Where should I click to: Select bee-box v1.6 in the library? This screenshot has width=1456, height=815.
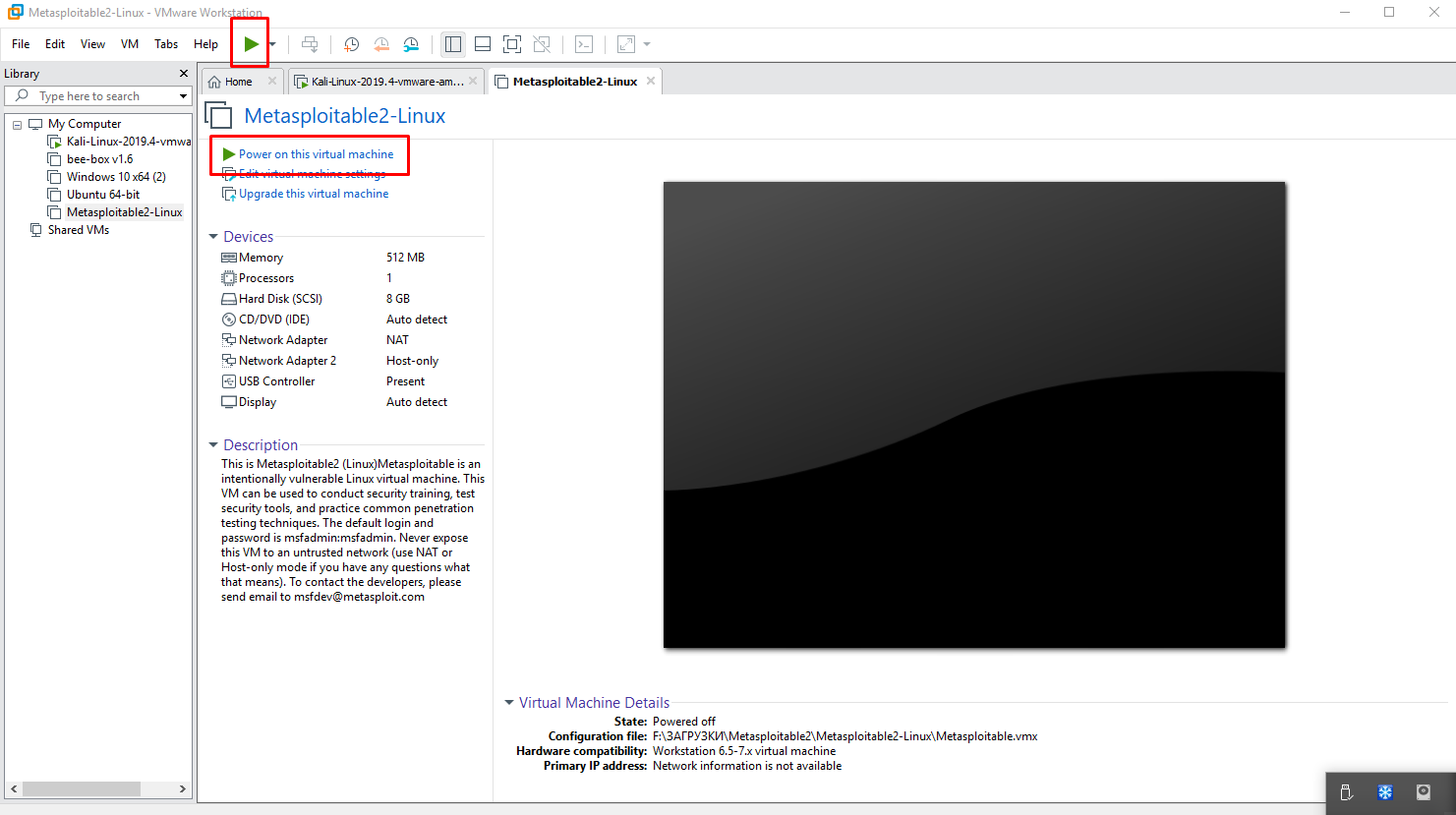(x=90, y=159)
